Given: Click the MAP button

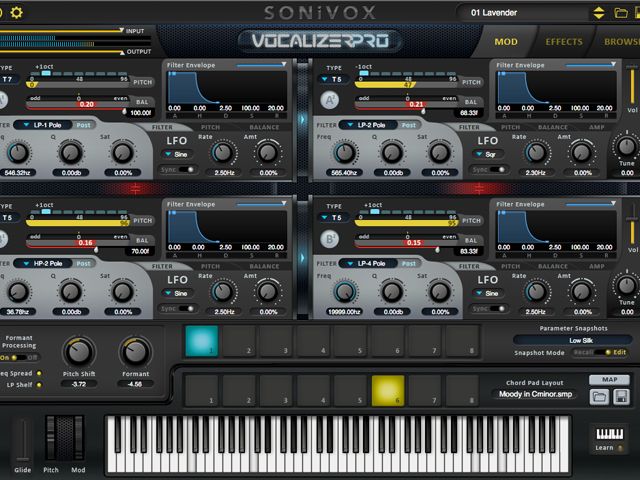Looking at the screenshot, I should pyautogui.click(x=609, y=380).
